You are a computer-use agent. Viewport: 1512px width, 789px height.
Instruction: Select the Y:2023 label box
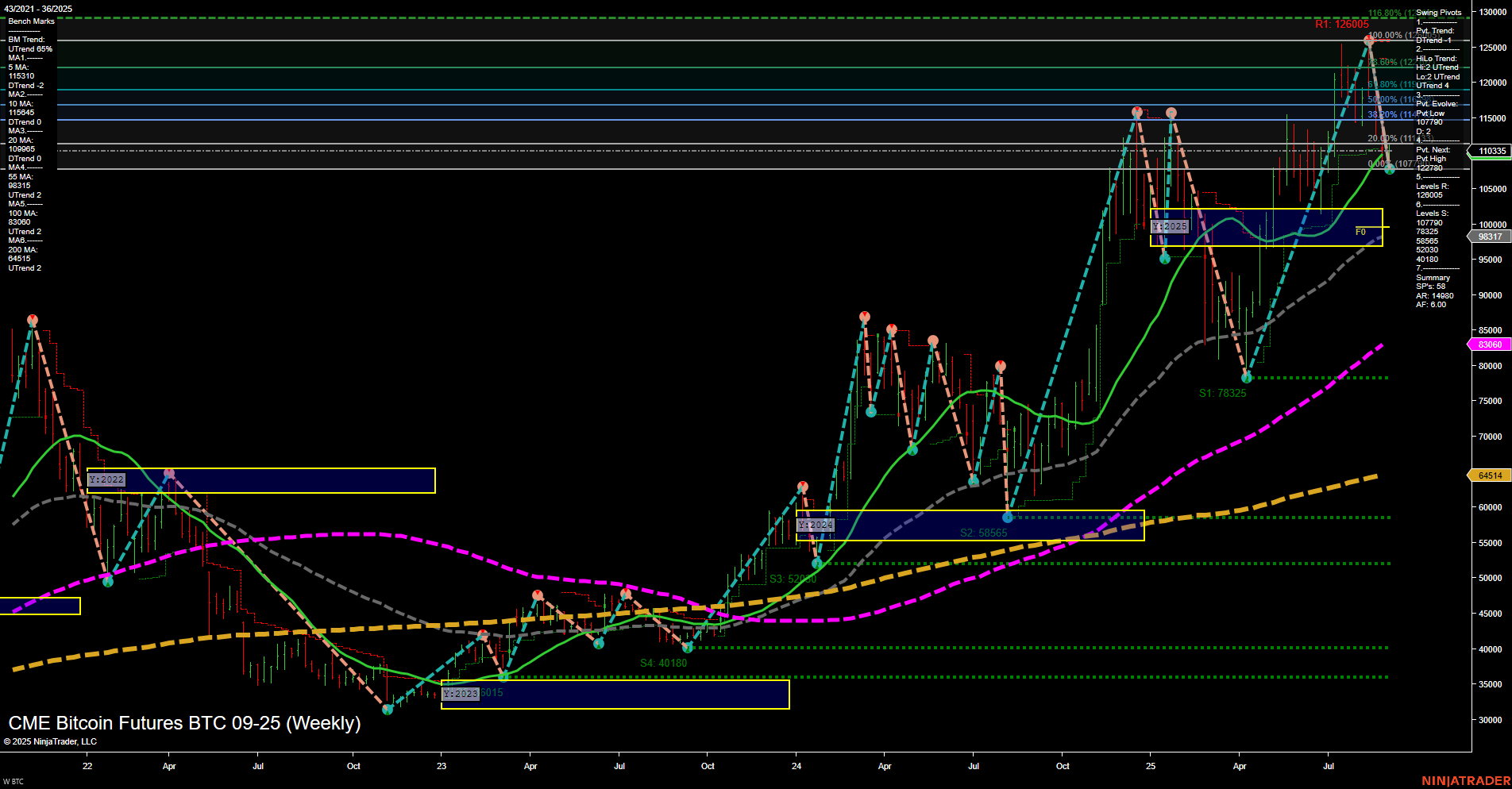pyautogui.click(x=459, y=694)
